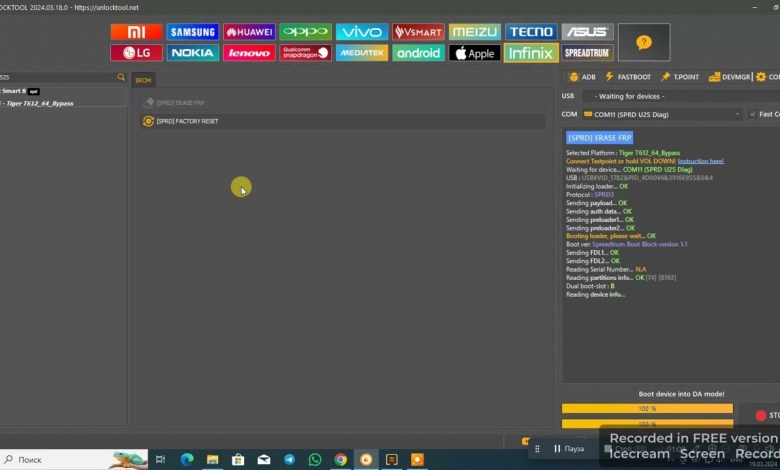The height and width of the screenshot is (470, 780).
Task: Click 'Protocol : SPRD3' log line
Action: [589, 194]
